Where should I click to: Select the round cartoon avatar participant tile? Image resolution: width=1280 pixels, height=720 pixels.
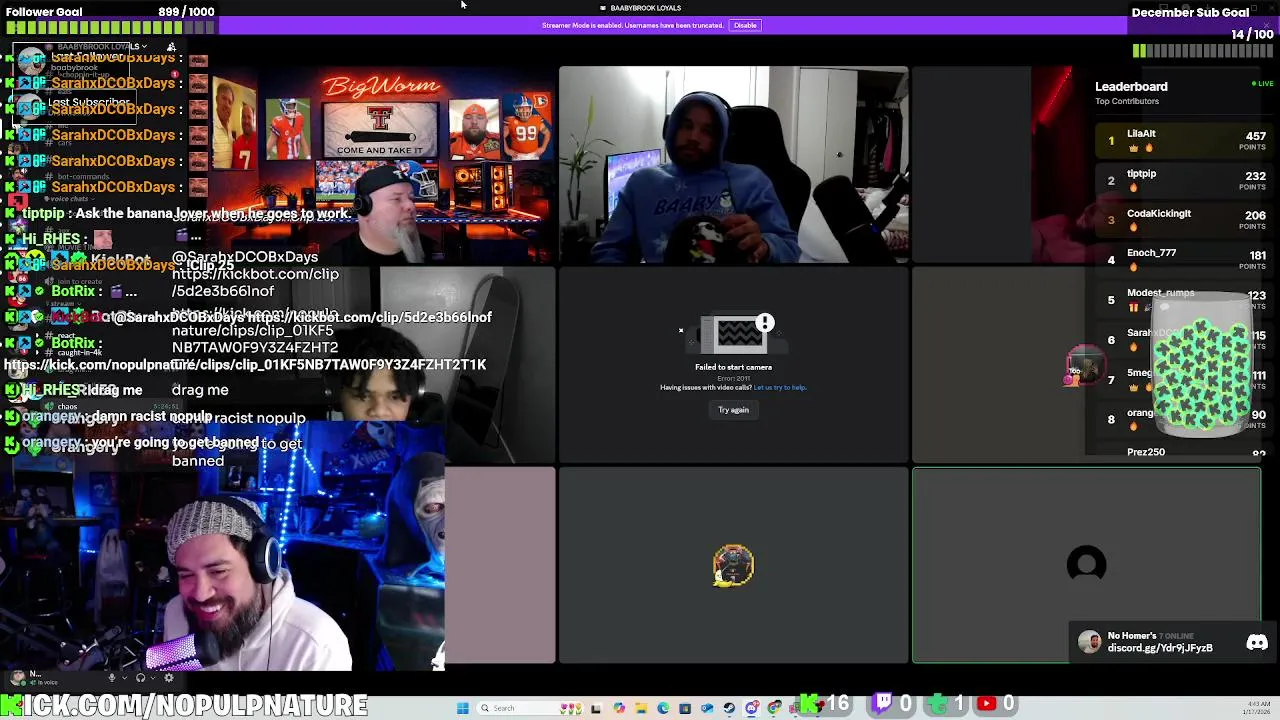click(x=733, y=565)
